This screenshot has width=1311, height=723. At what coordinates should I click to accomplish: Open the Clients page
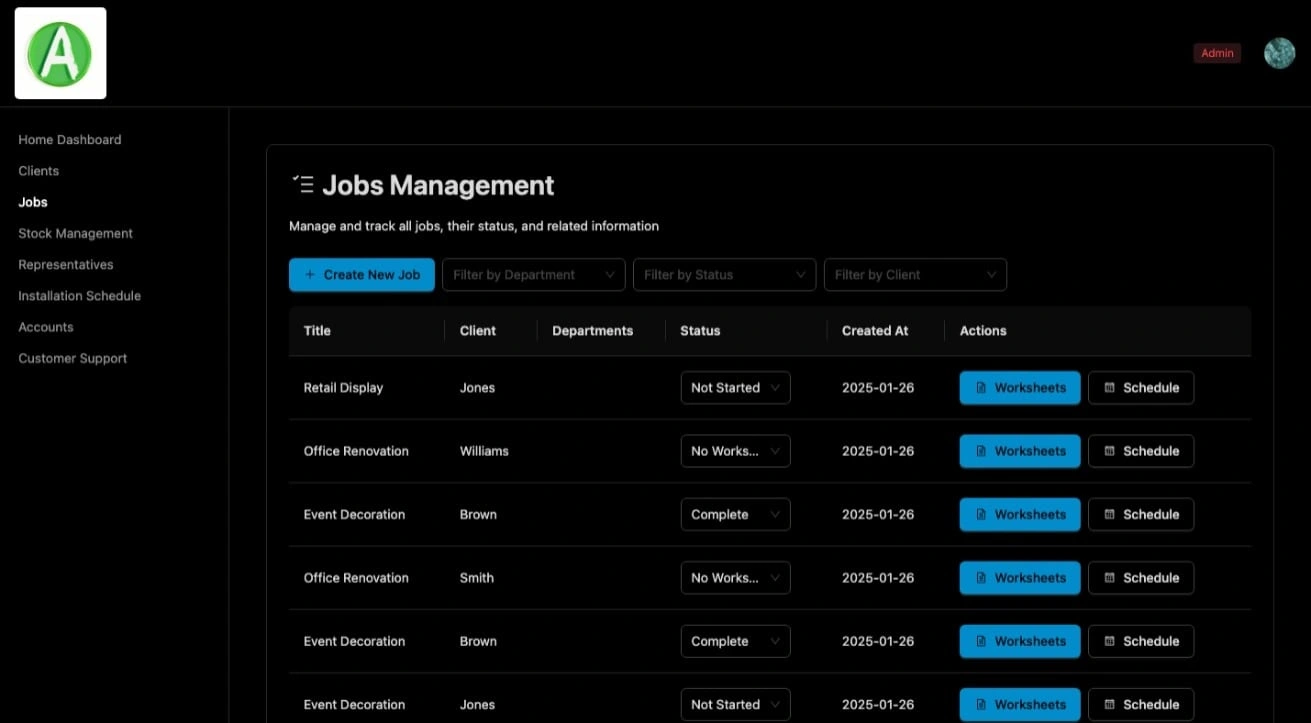tap(39, 170)
